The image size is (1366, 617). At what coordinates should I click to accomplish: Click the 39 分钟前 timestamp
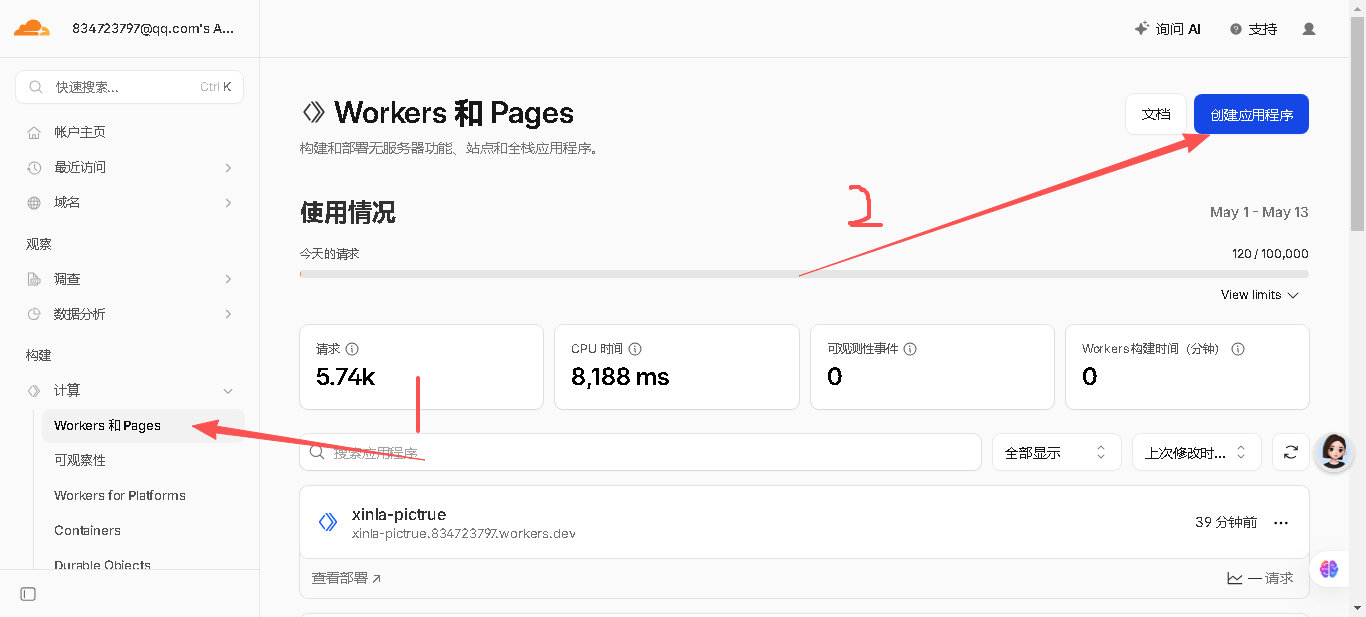(1226, 522)
